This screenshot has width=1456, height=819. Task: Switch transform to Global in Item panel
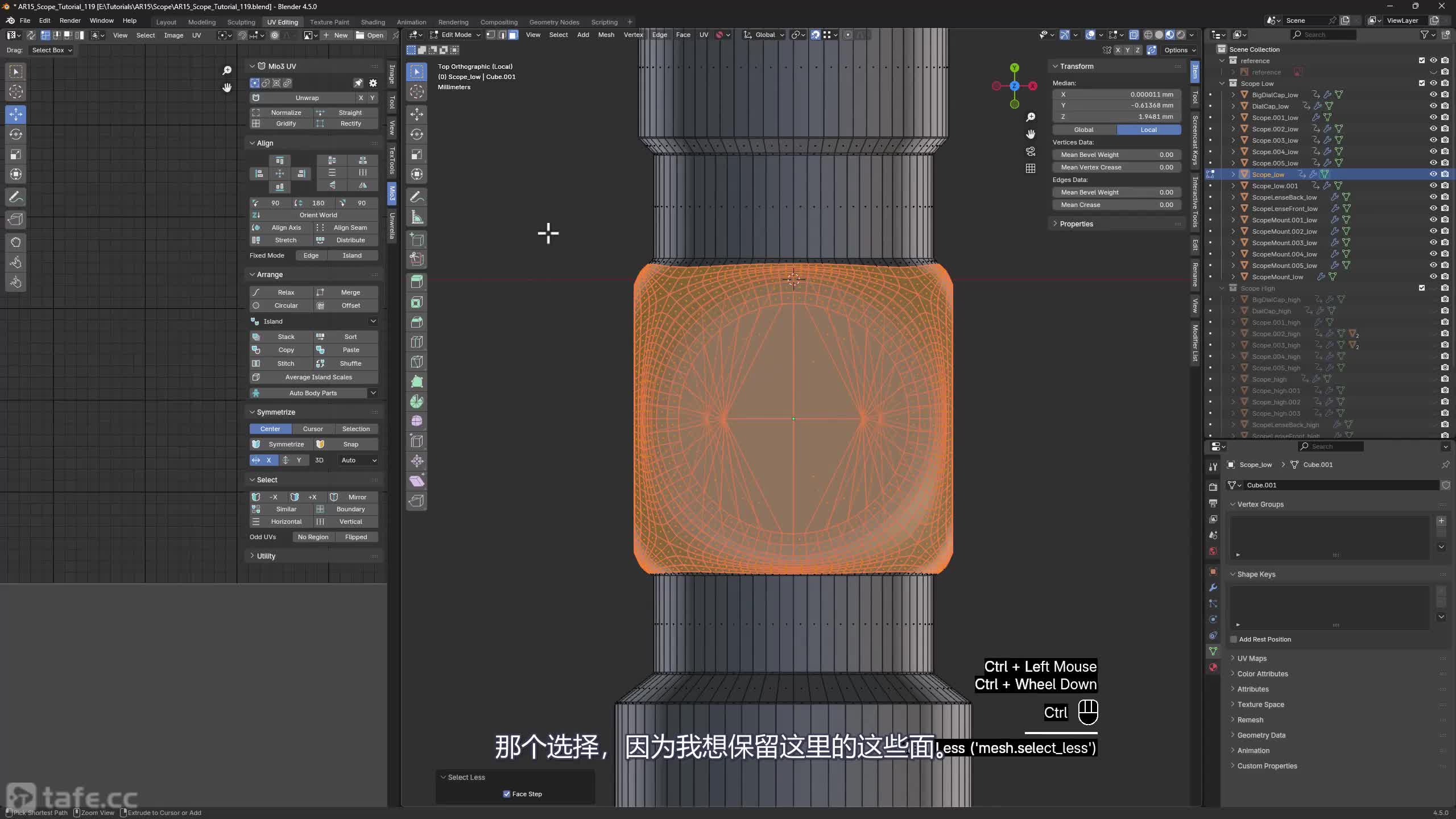pyautogui.click(x=1084, y=130)
